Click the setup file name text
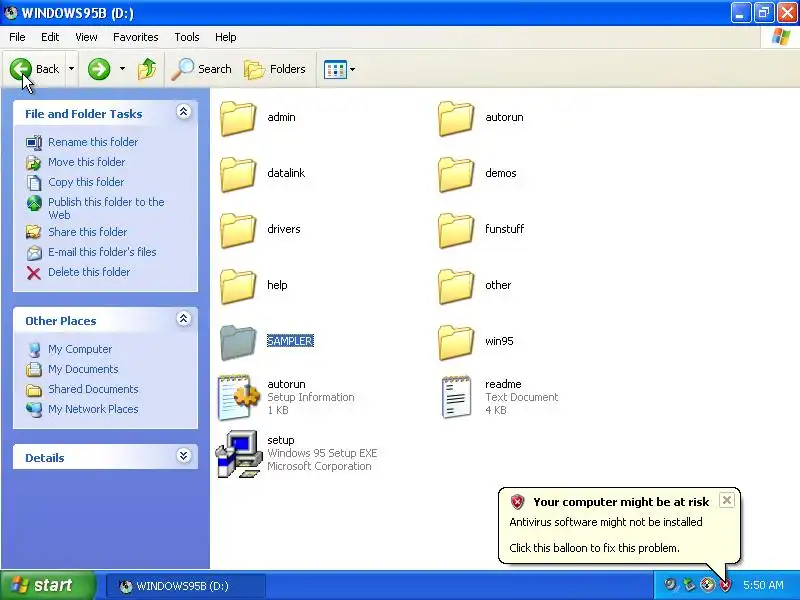 click(x=281, y=440)
